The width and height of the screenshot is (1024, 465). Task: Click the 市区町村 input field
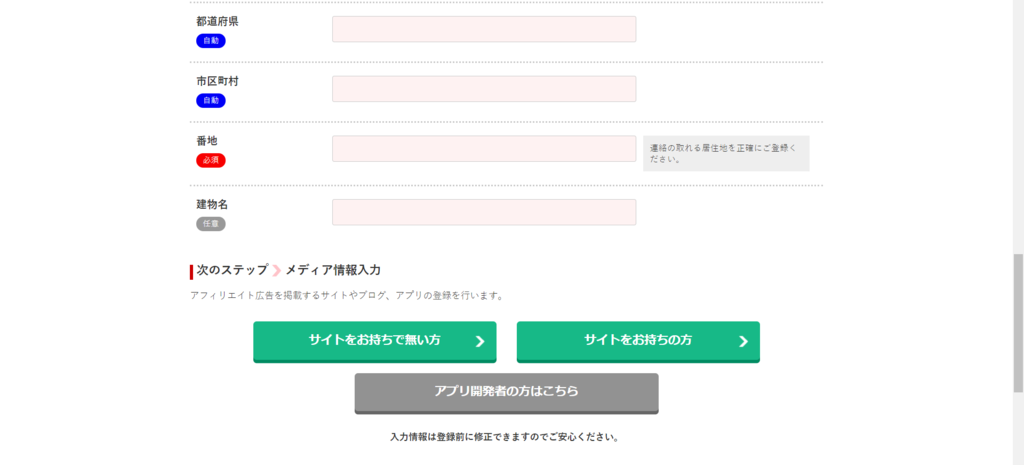tap(484, 89)
